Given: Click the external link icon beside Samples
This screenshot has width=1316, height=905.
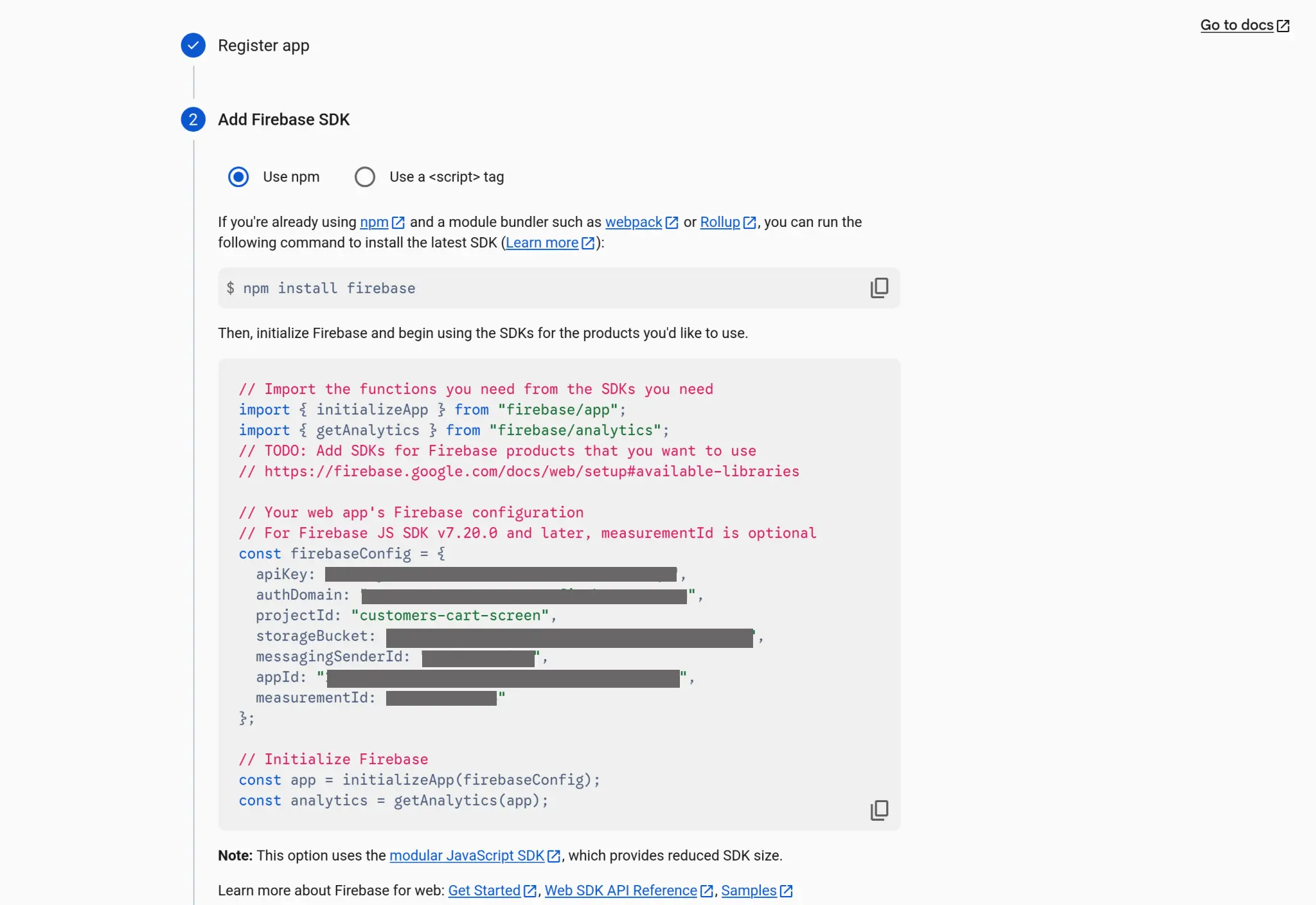Looking at the screenshot, I should coord(787,890).
